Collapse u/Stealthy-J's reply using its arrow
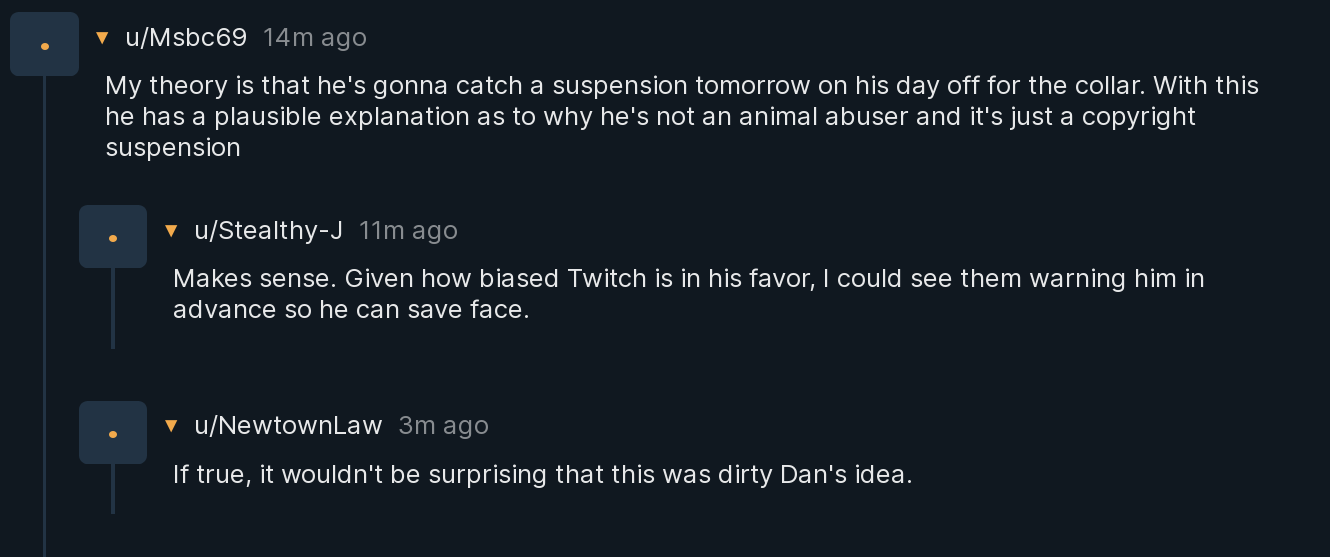This screenshot has height=557, width=1330. click(x=171, y=231)
